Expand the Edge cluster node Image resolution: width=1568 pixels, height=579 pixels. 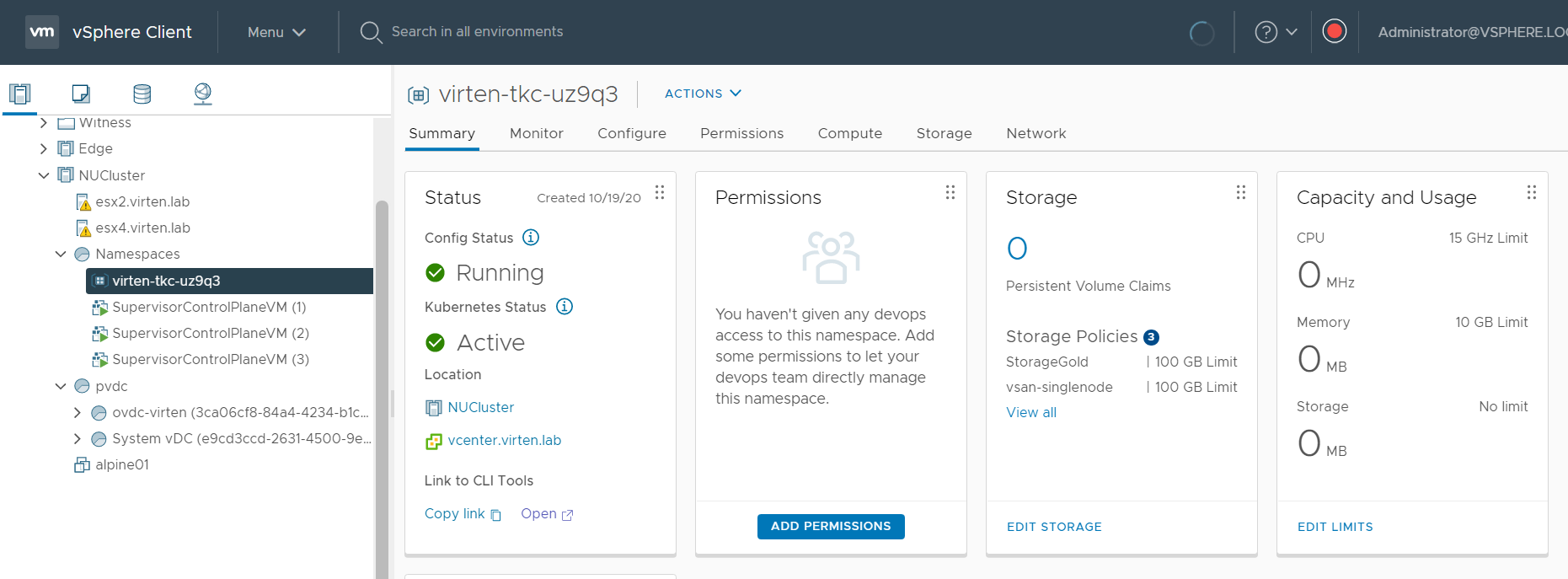pos(44,148)
